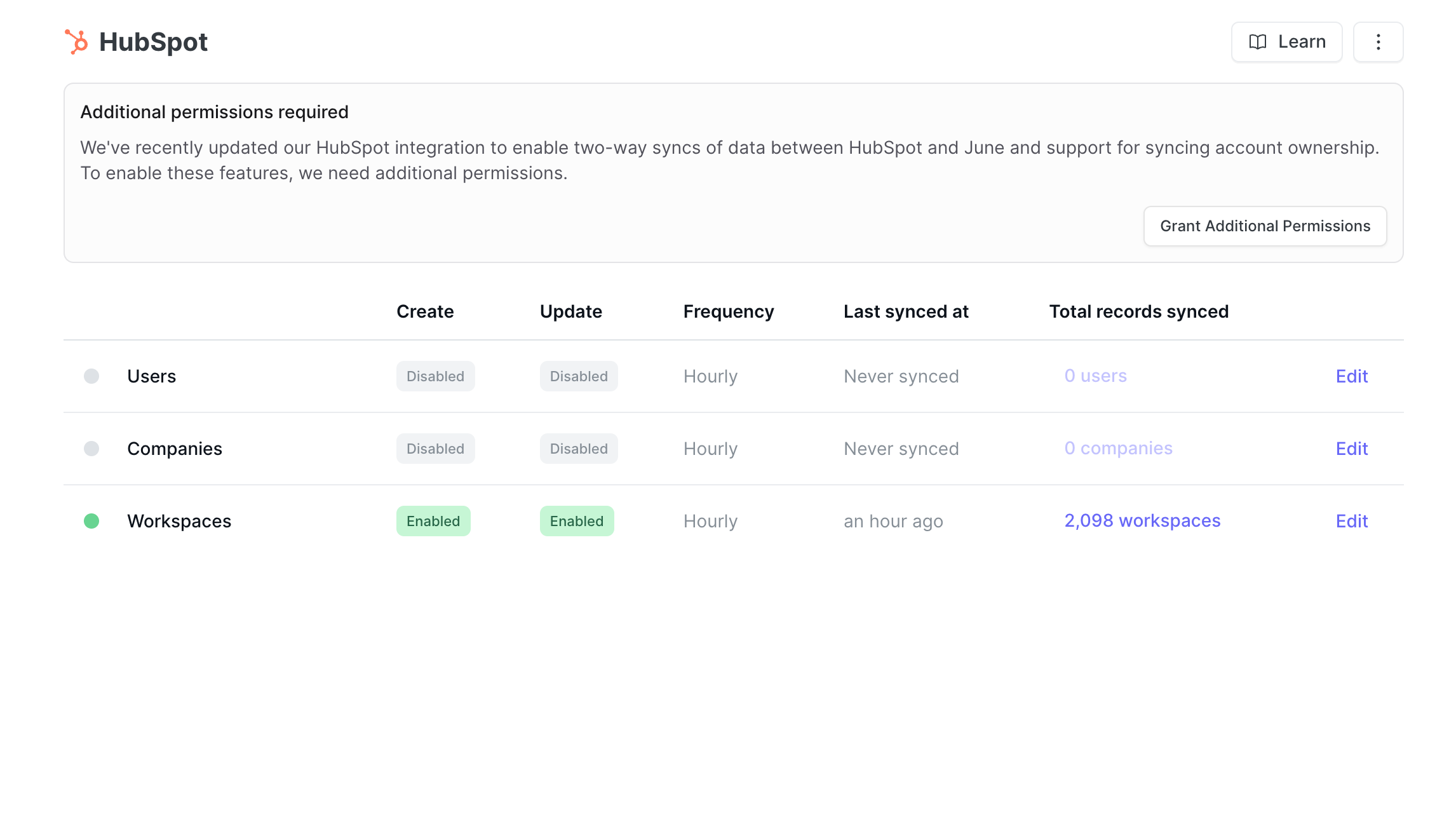Click the green Workspaces status dot
1456x819 pixels.
coord(91,521)
